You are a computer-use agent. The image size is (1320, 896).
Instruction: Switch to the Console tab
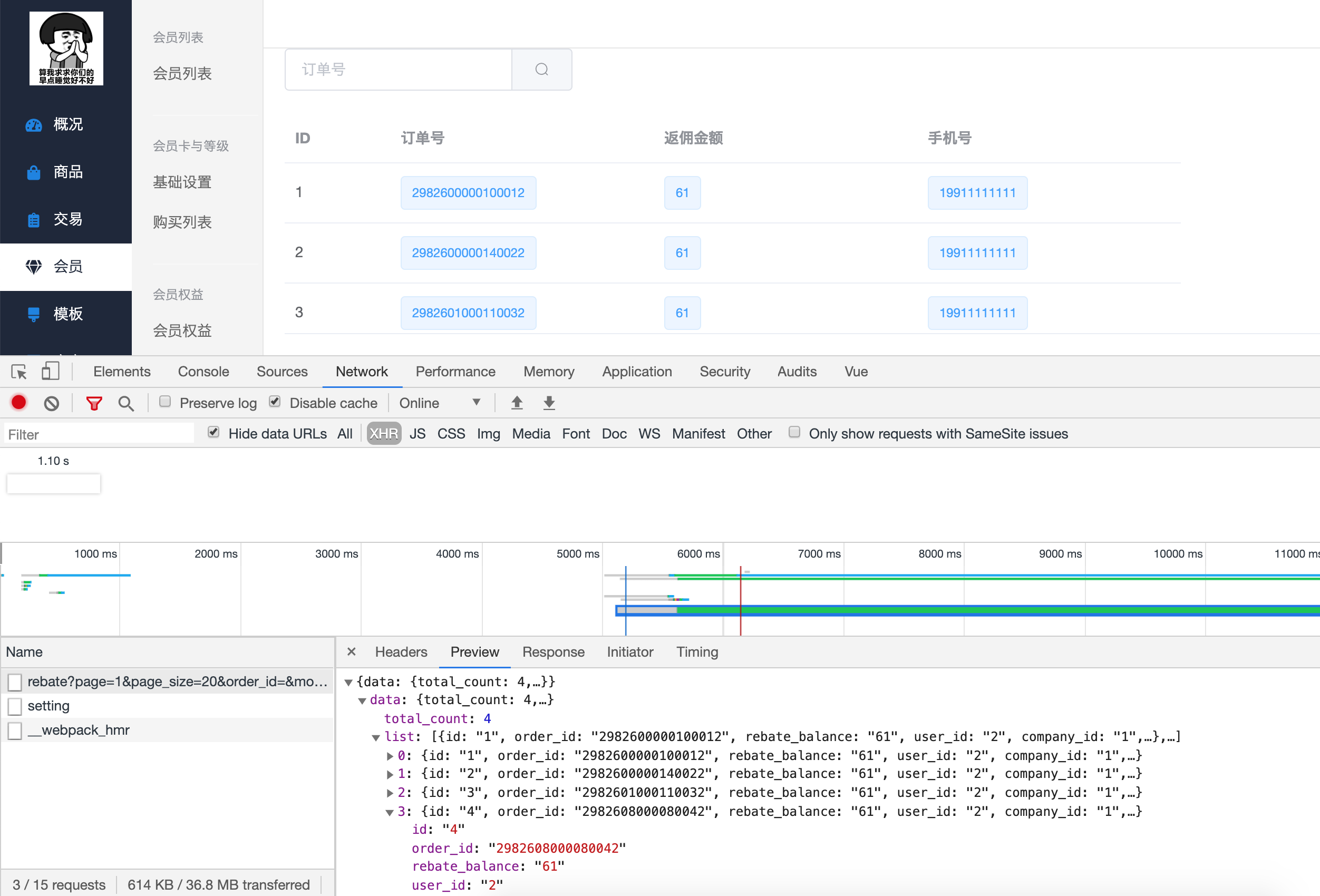coord(203,372)
